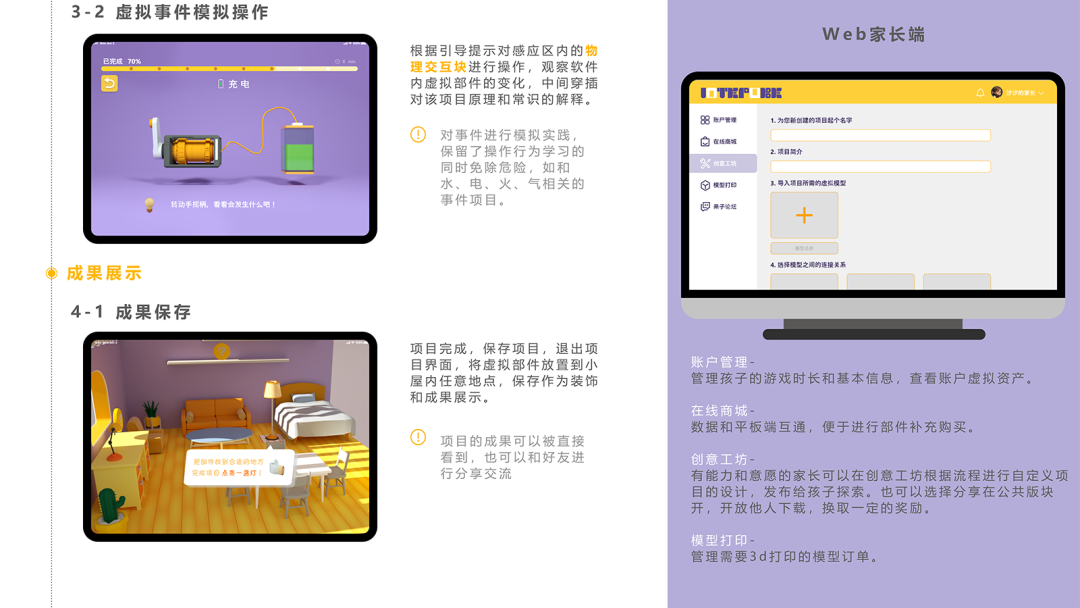This screenshot has width=1080, height=608.
Task: Click the exclamation icon beside 对事件进行模拟实践
Action: click(x=418, y=134)
